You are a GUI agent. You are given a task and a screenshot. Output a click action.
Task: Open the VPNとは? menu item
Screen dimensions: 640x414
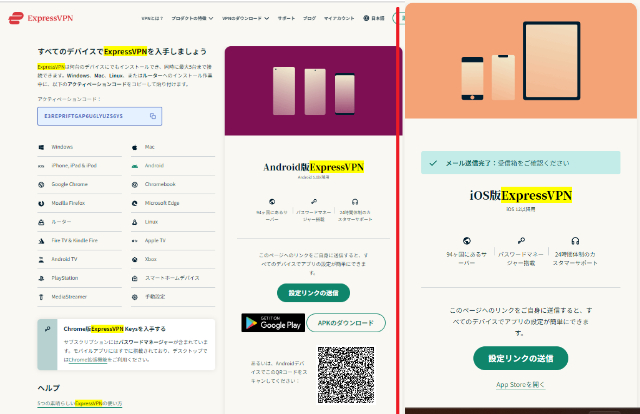pos(152,18)
